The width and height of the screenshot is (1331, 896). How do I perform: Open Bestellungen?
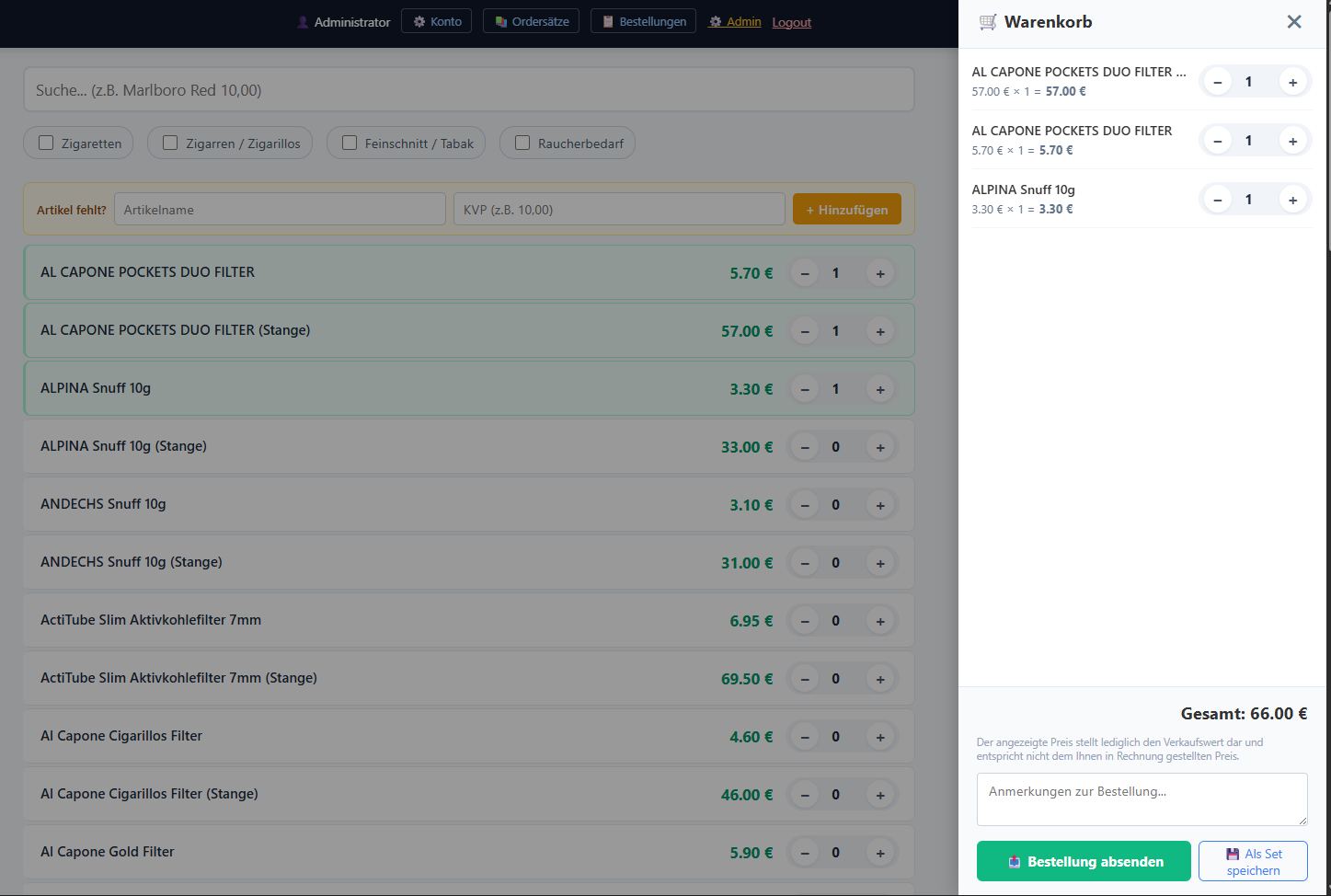click(643, 21)
